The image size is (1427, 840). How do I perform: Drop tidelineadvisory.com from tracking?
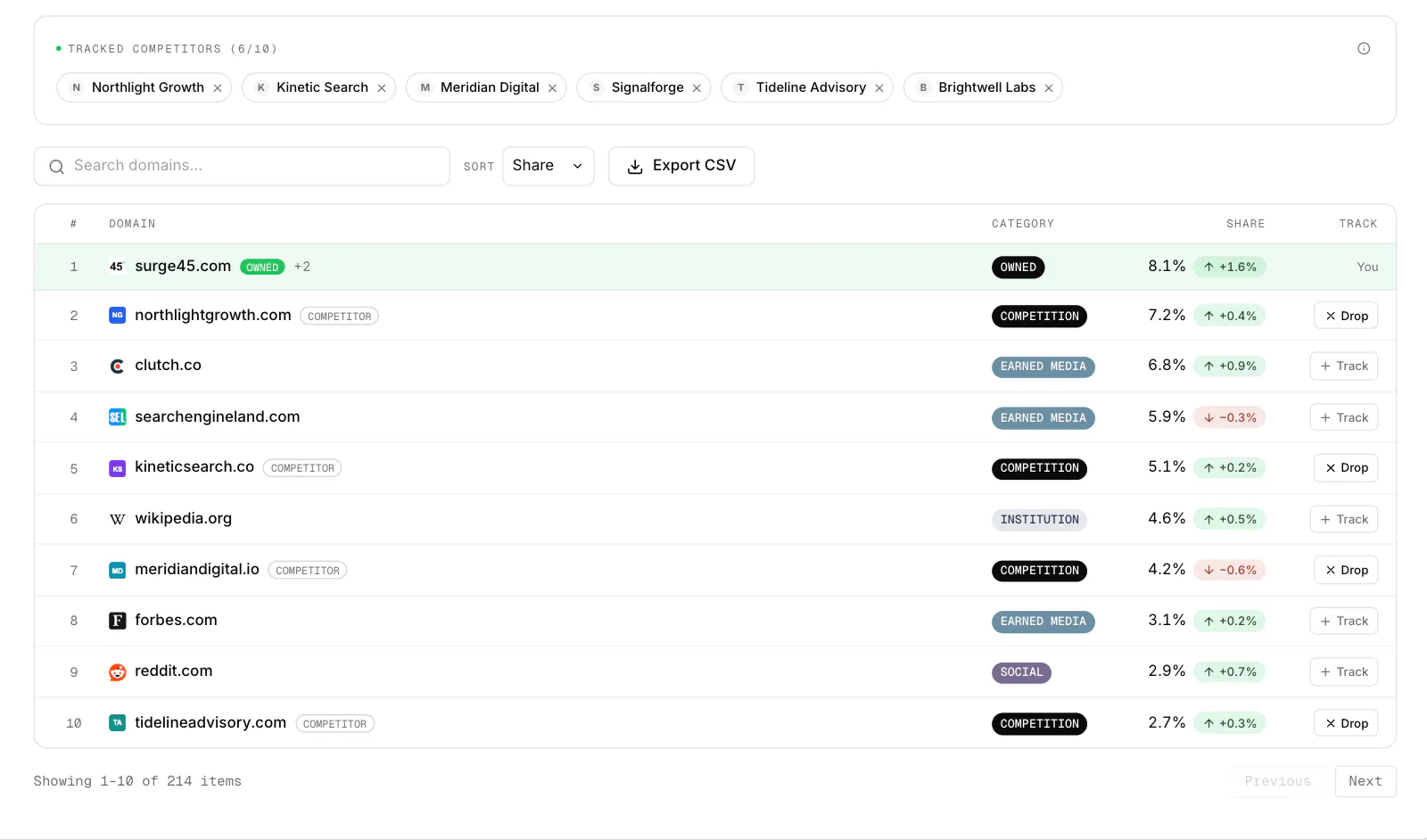pyautogui.click(x=1346, y=723)
